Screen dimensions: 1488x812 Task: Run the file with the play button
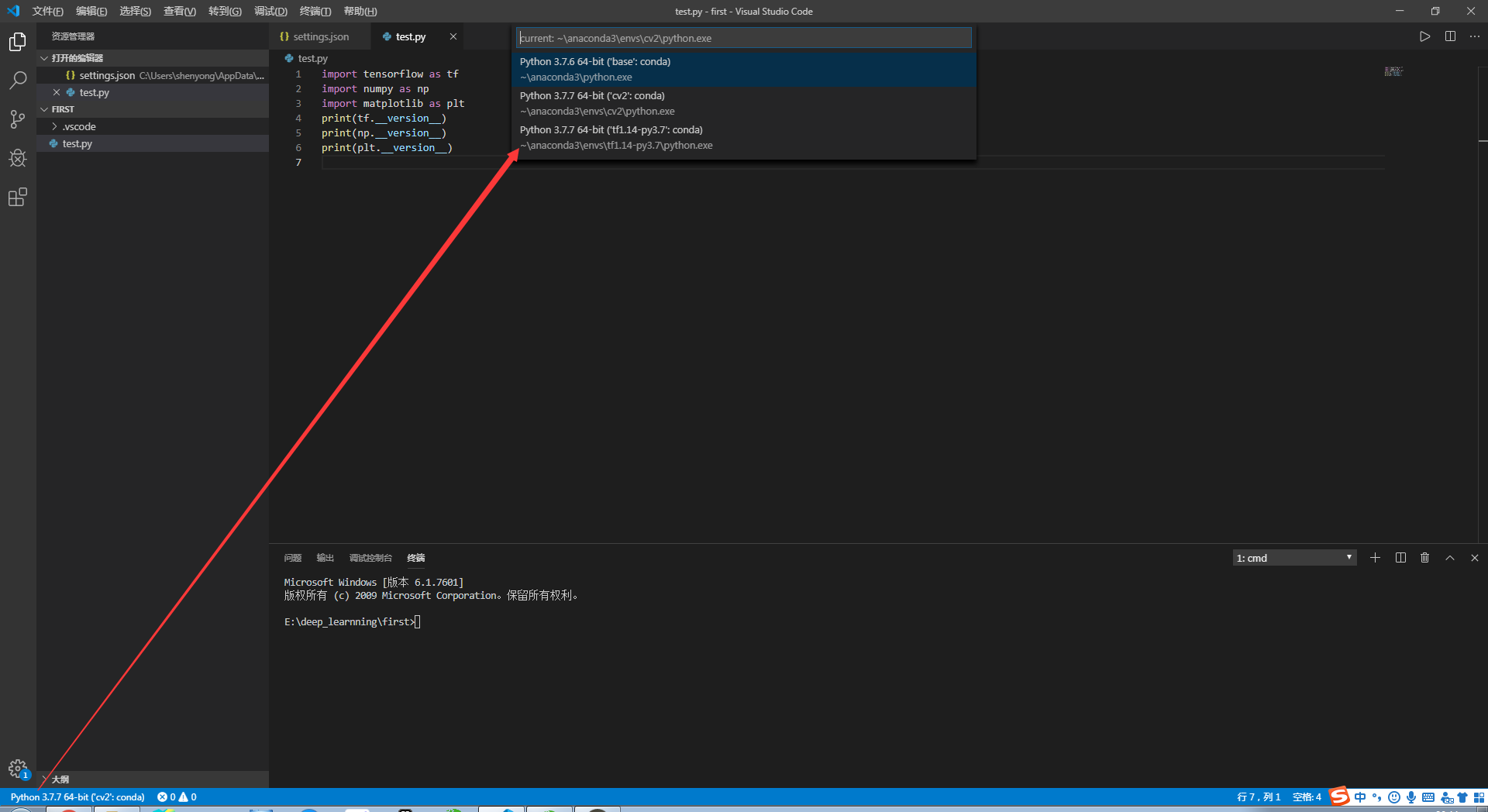point(1424,36)
